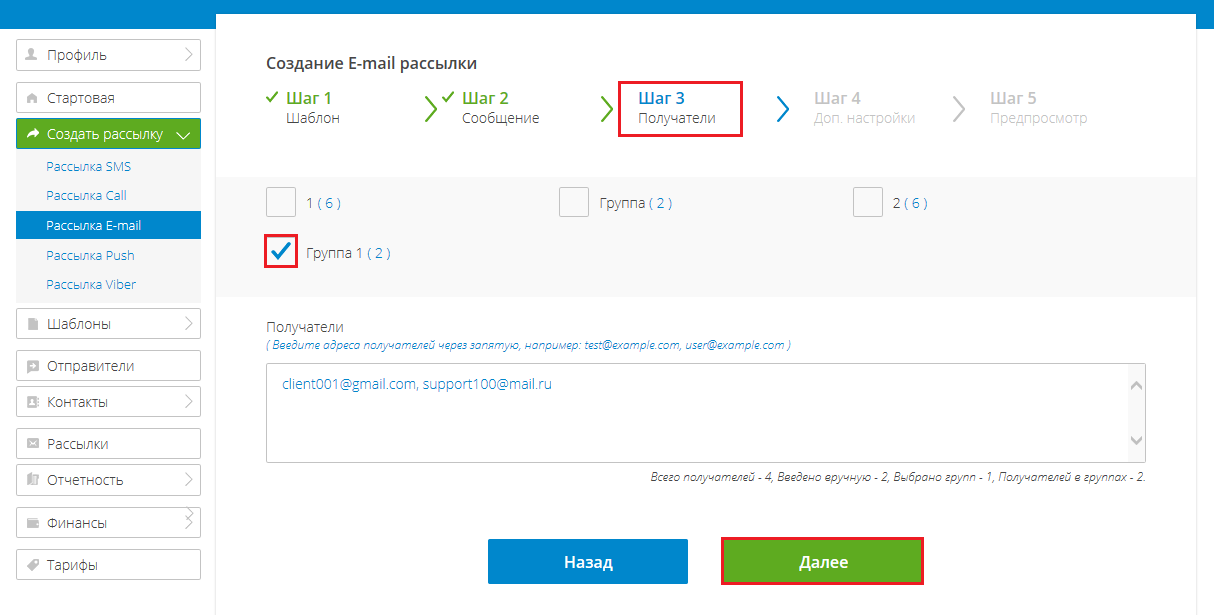
Task: Expand the Контакты submenu arrow
Action: (x=189, y=401)
